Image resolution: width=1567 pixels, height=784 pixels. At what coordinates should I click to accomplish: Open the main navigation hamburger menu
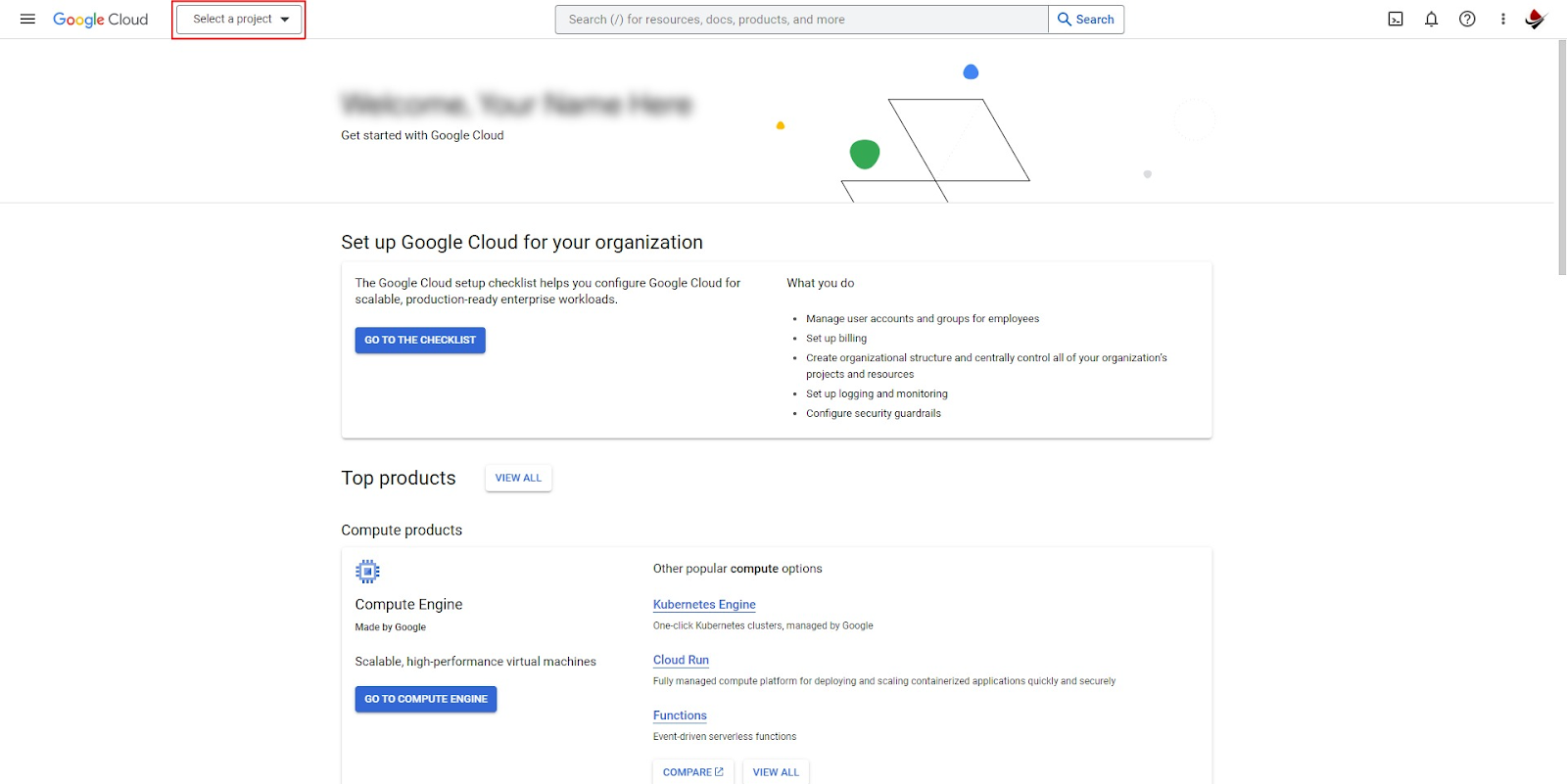[27, 20]
